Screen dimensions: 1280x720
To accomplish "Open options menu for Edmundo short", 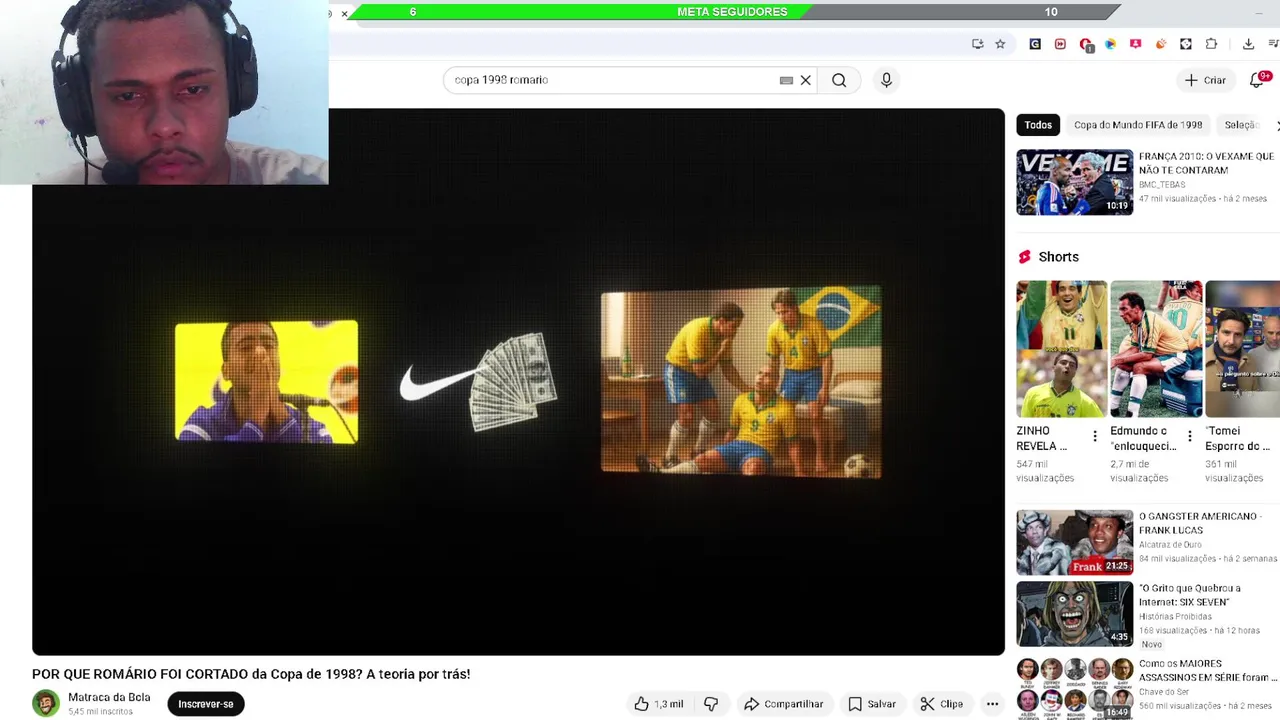I will pyautogui.click(x=1190, y=436).
